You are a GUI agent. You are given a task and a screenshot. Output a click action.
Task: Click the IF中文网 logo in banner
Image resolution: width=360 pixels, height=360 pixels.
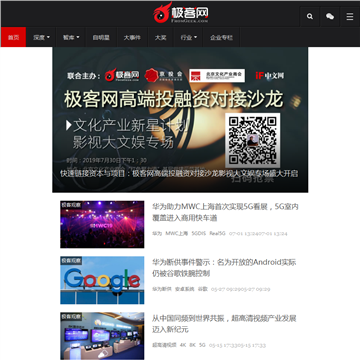270,76
